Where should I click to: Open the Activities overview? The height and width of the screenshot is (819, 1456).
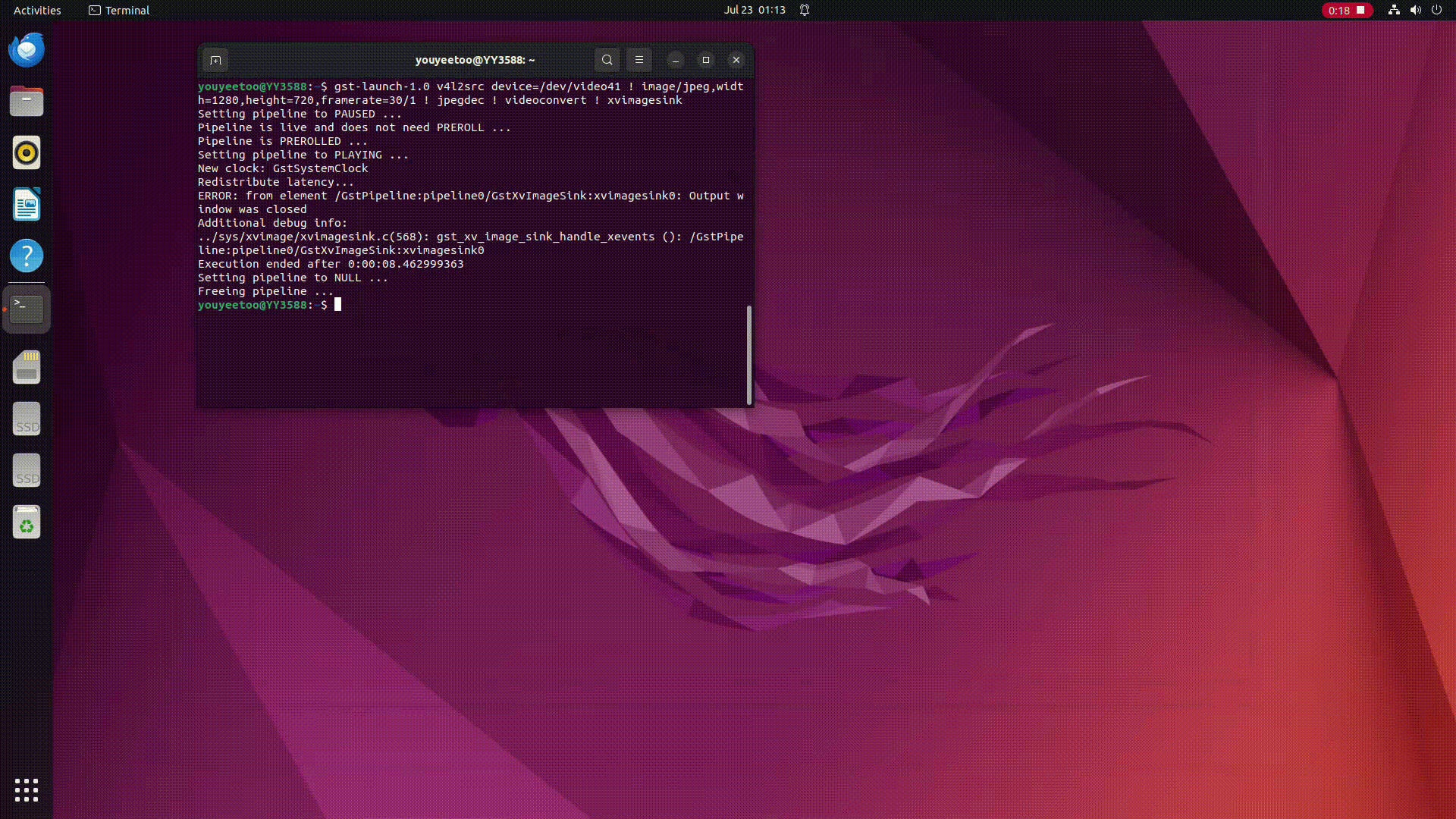(x=37, y=11)
